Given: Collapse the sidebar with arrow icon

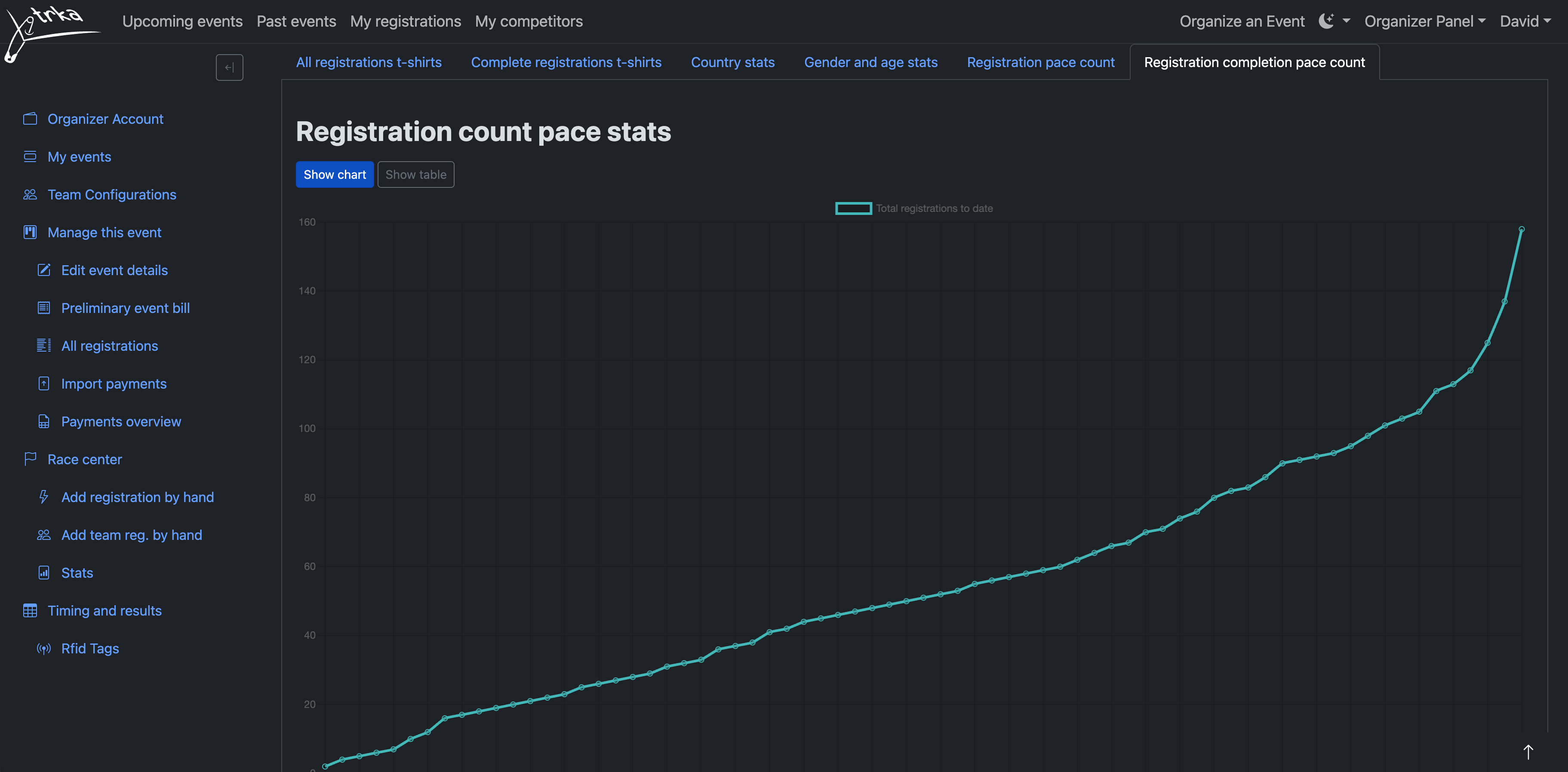Looking at the screenshot, I should (x=230, y=67).
